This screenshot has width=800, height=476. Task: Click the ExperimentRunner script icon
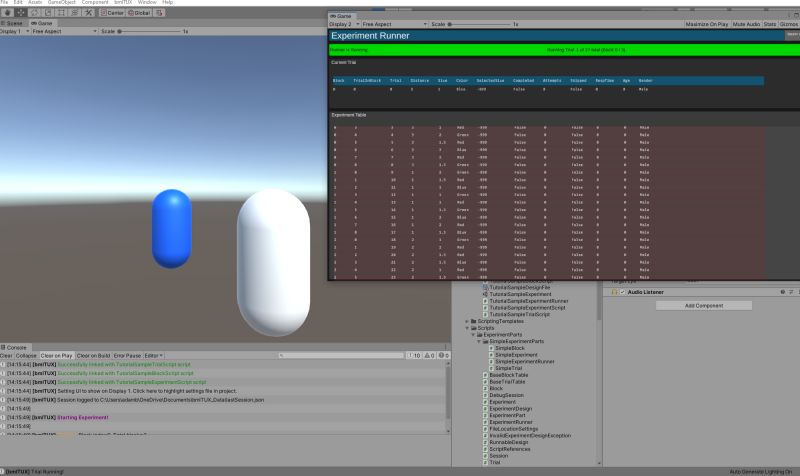pyautogui.click(x=485, y=422)
